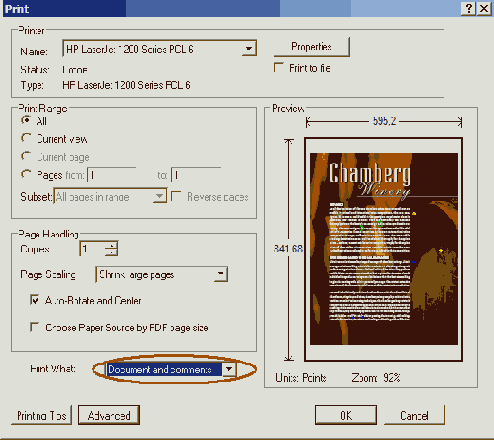Close the Print dialog
The width and height of the screenshot is (494, 440).
(484, 9)
